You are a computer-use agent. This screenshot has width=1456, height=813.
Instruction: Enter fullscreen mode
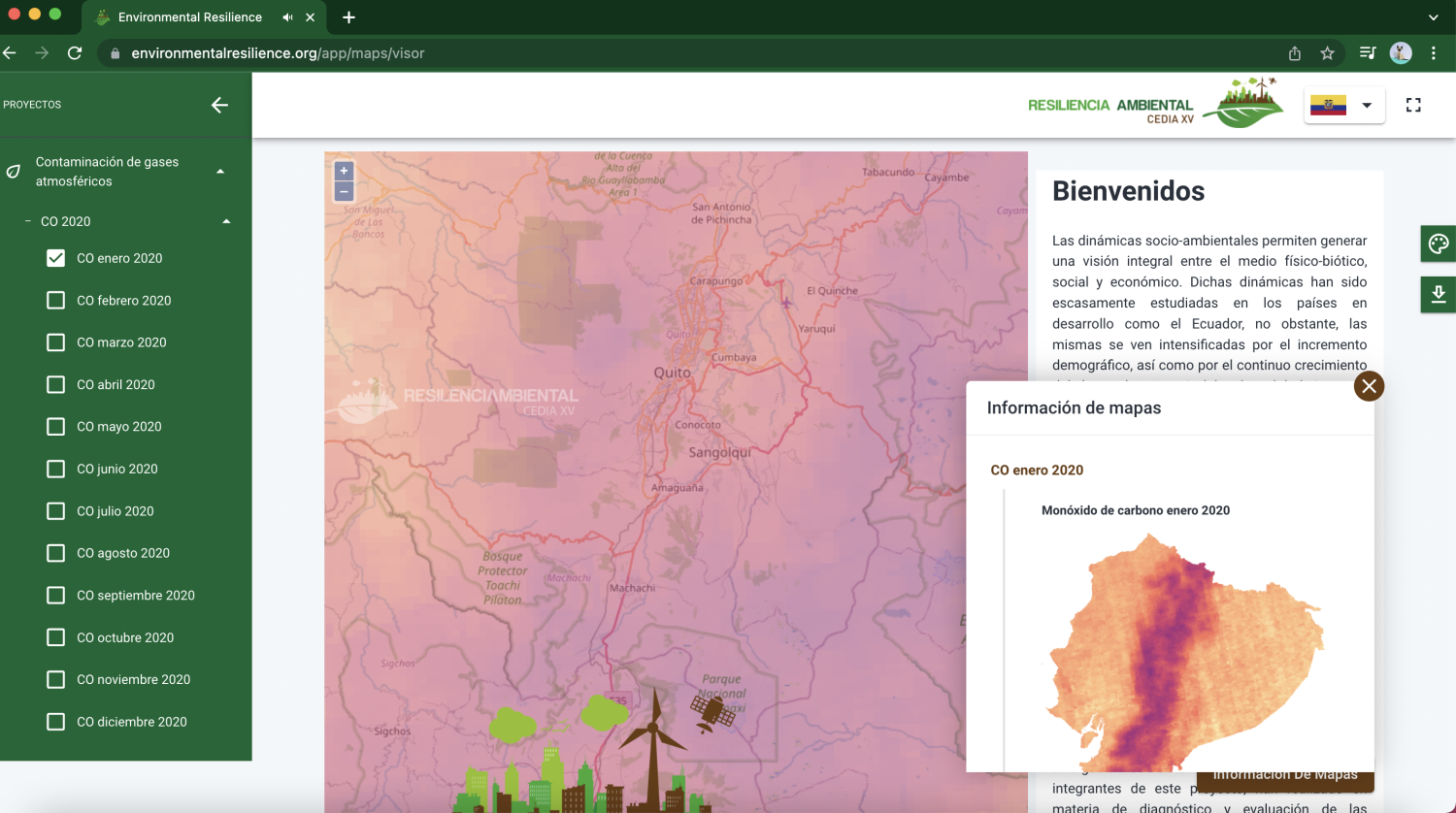[x=1413, y=105]
